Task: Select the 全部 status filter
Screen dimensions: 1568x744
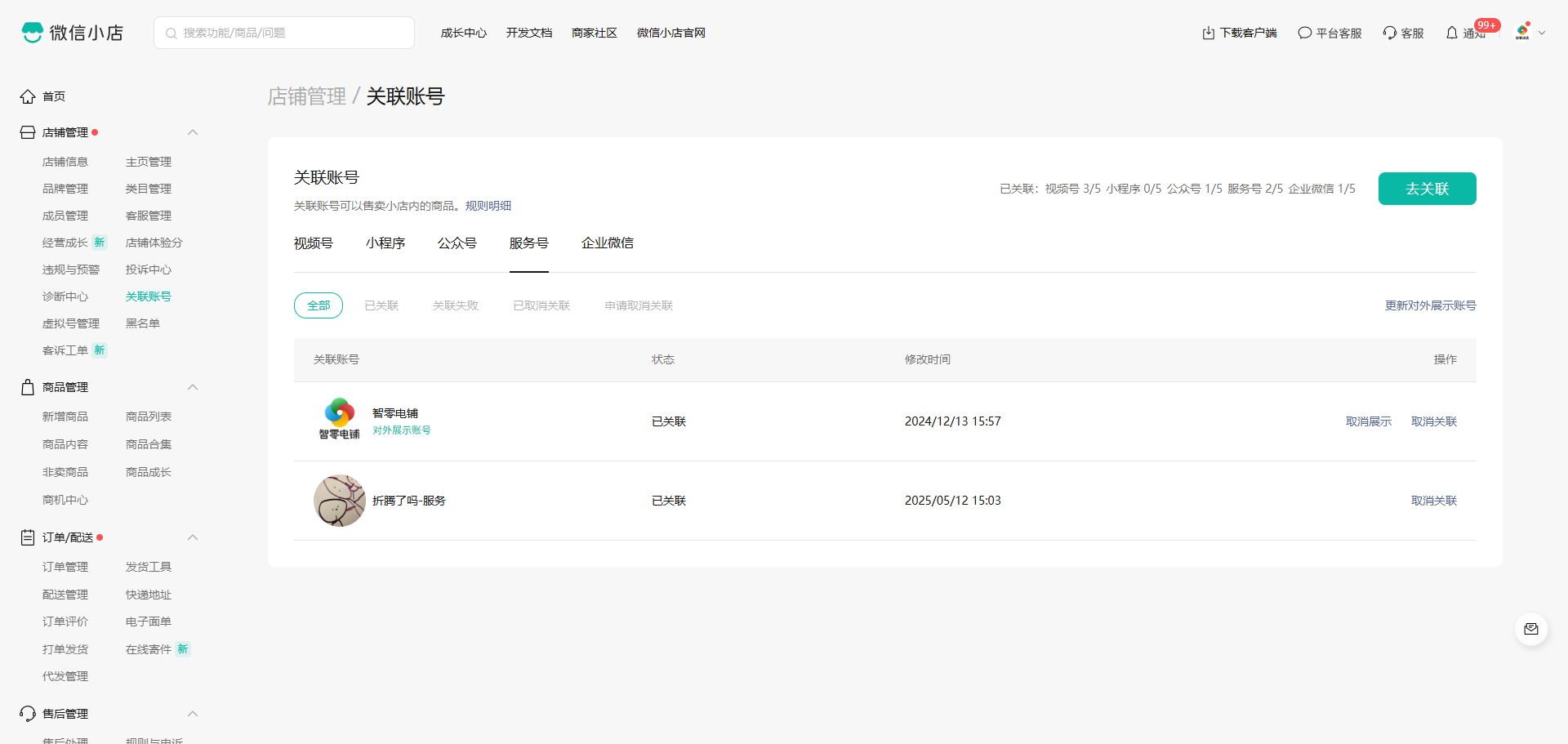Action: point(318,305)
